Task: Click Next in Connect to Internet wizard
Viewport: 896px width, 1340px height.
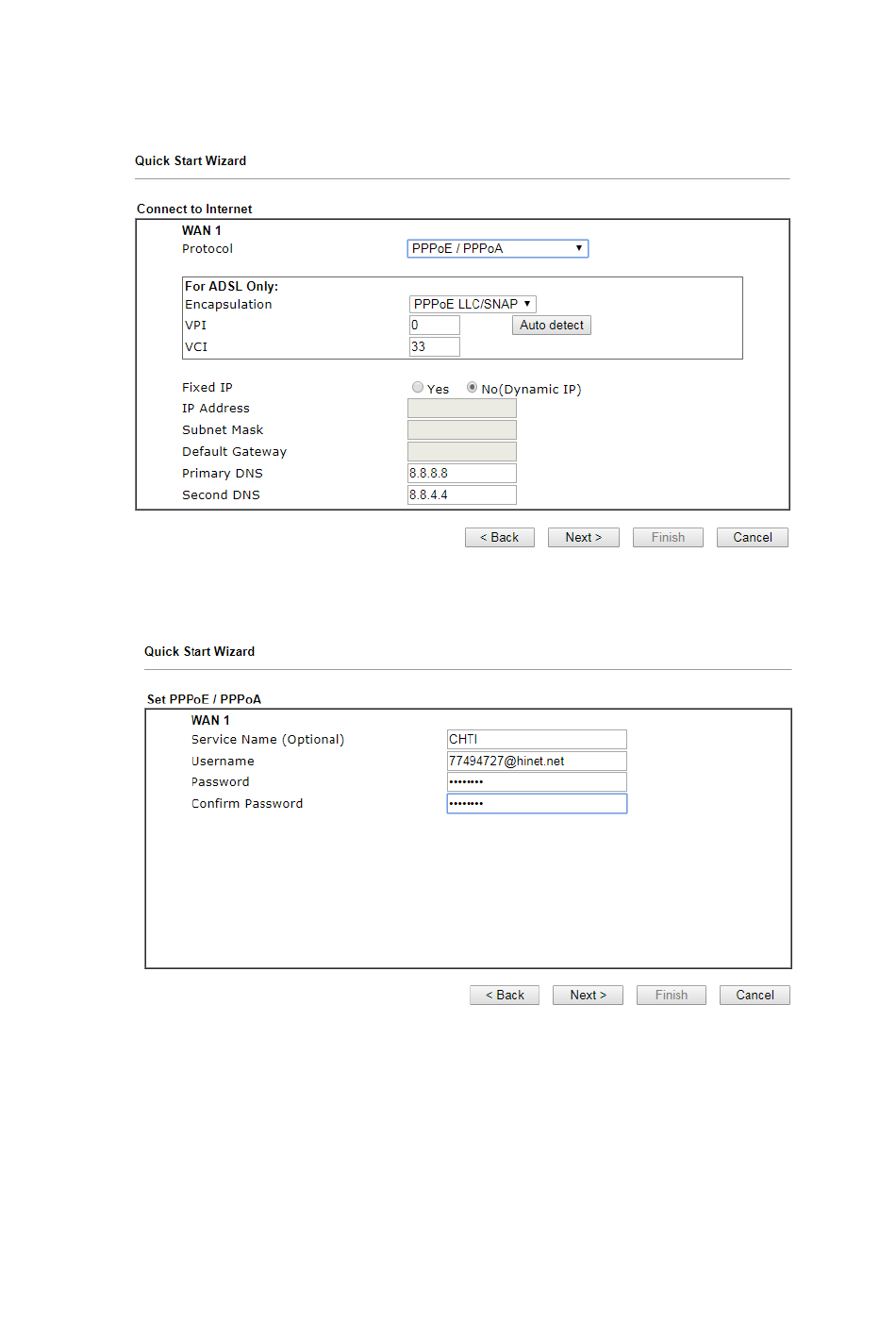Action: [x=584, y=537]
